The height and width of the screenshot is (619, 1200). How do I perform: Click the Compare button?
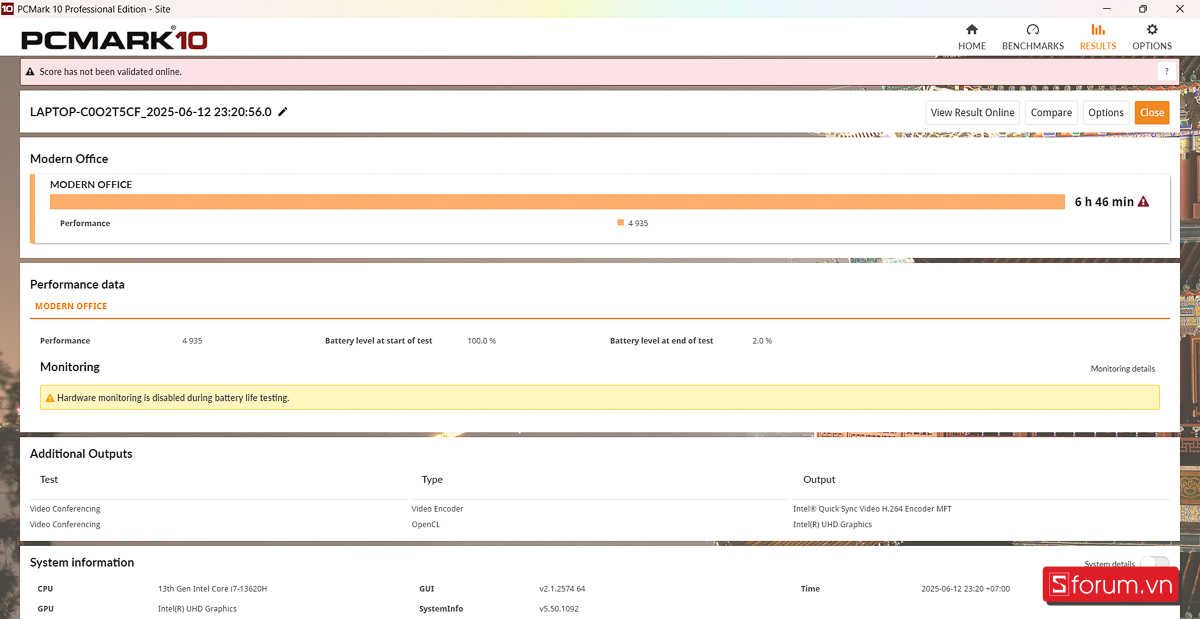pyautogui.click(x=1051, y=112)
